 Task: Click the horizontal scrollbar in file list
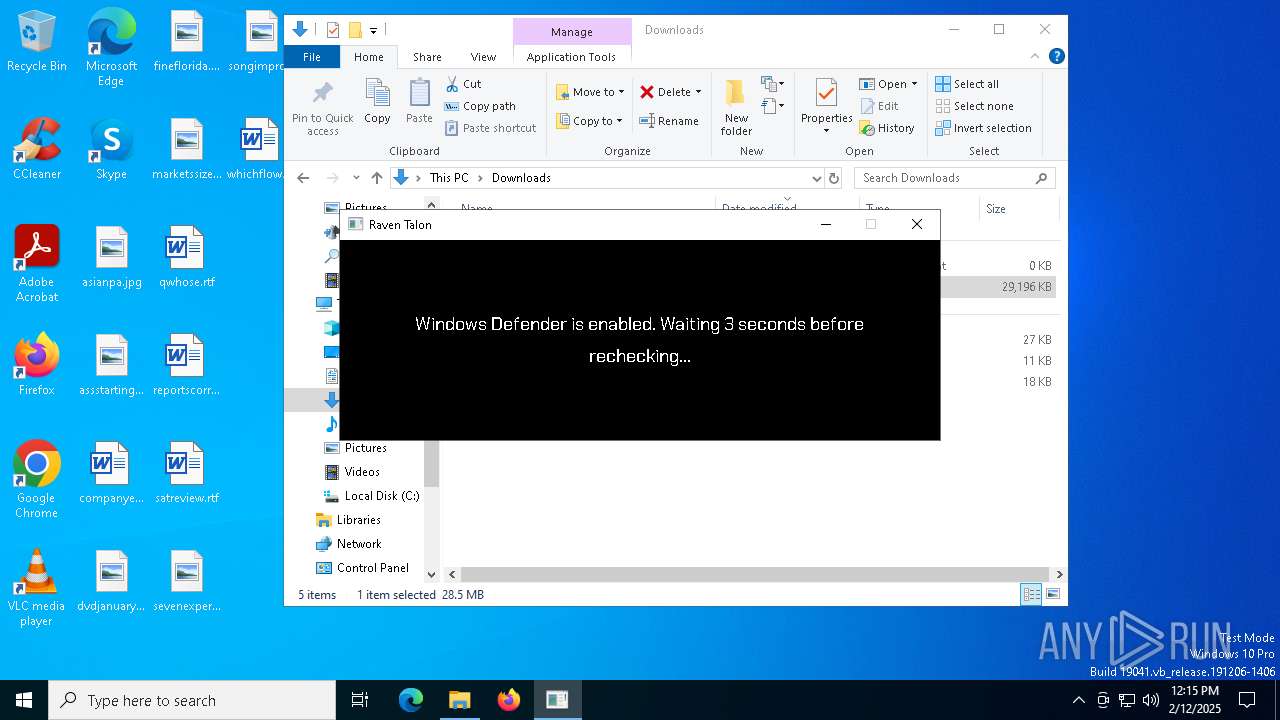tap(755, 574)
